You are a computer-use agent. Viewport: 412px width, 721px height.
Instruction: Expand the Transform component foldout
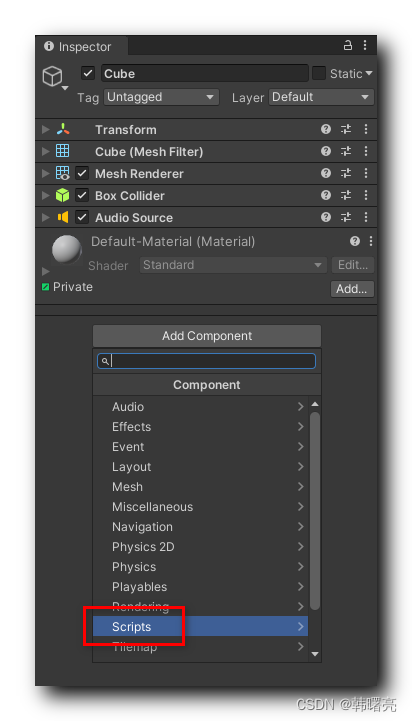pyautogui.click(x=46, y=129)
